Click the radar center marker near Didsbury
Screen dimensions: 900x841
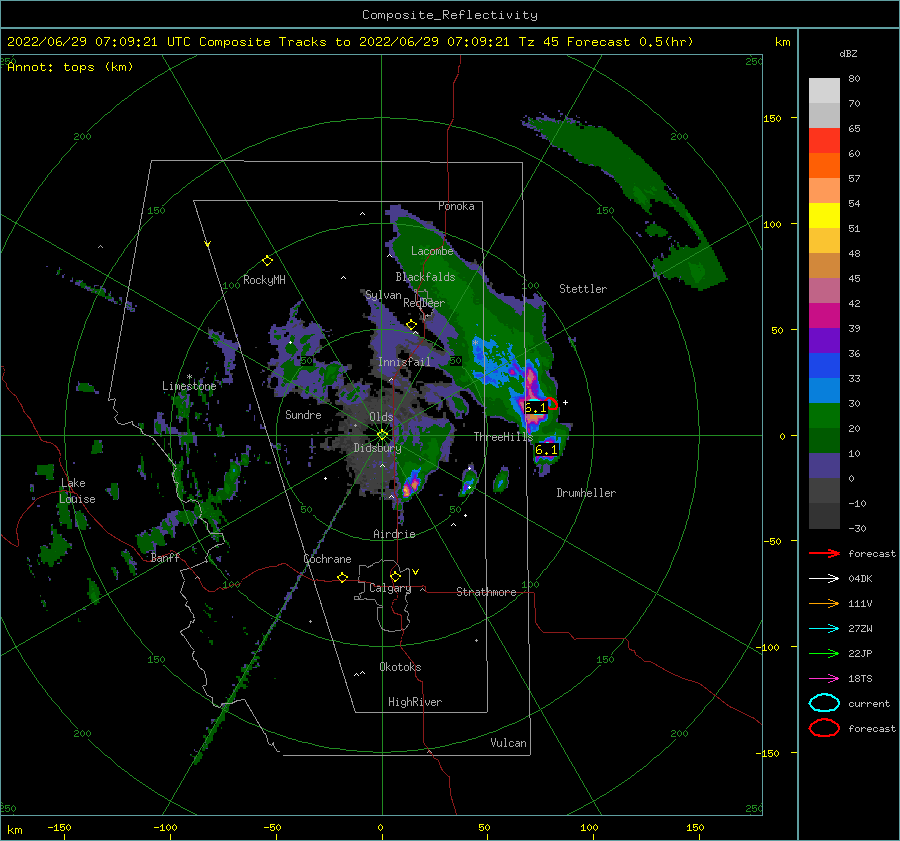click(382, 435)
